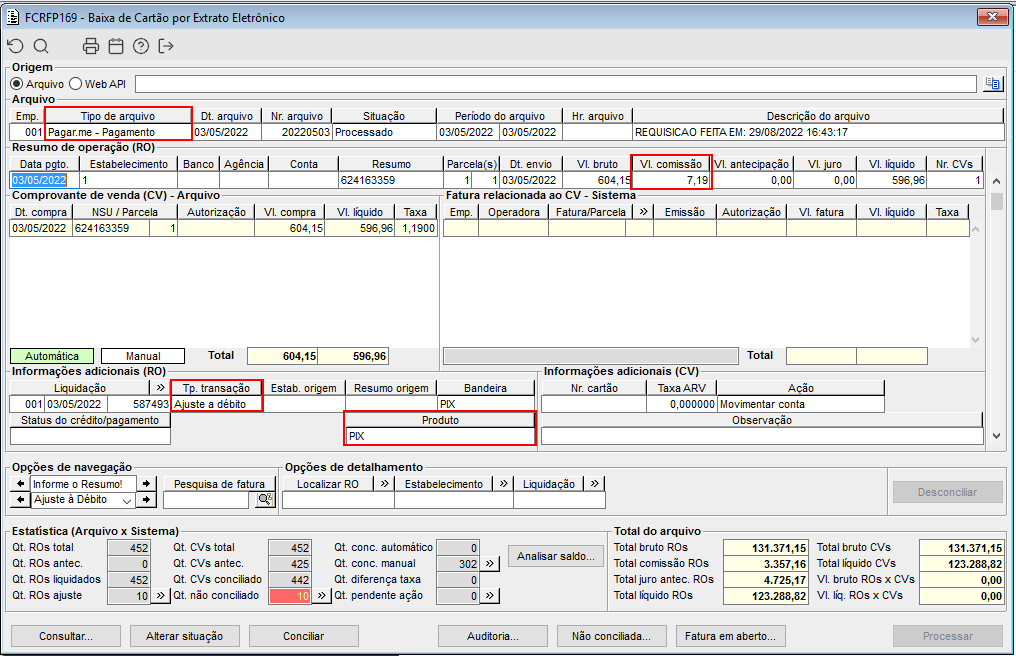The height and width of the screenshot is (656, 1016).
Task: Click right arrow beside Informe o Resumo
Action: click(146, 484)
